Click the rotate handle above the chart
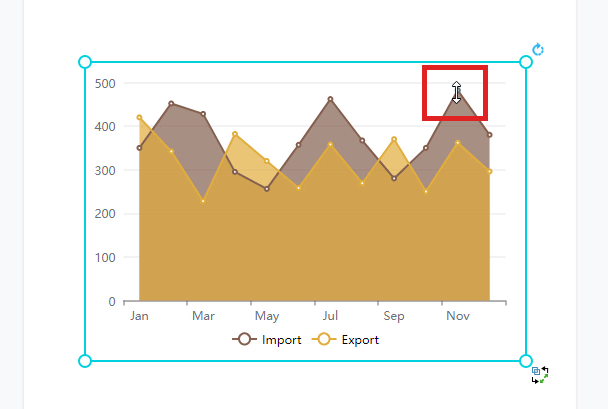 pos(538,50)
